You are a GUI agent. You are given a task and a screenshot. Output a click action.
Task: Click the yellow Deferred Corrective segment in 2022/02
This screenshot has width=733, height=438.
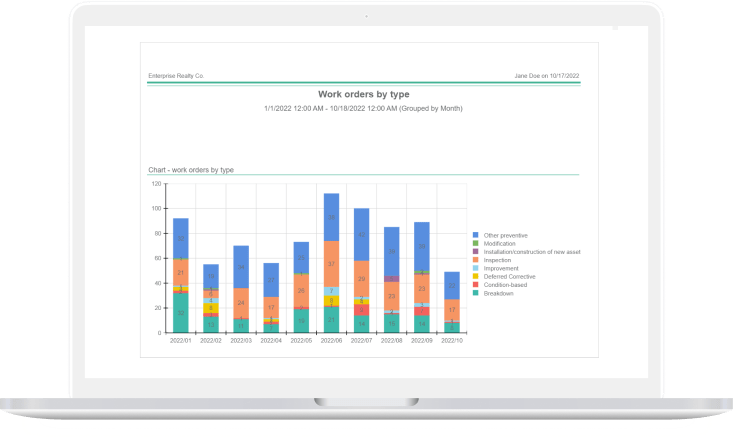tap(211, 308)
